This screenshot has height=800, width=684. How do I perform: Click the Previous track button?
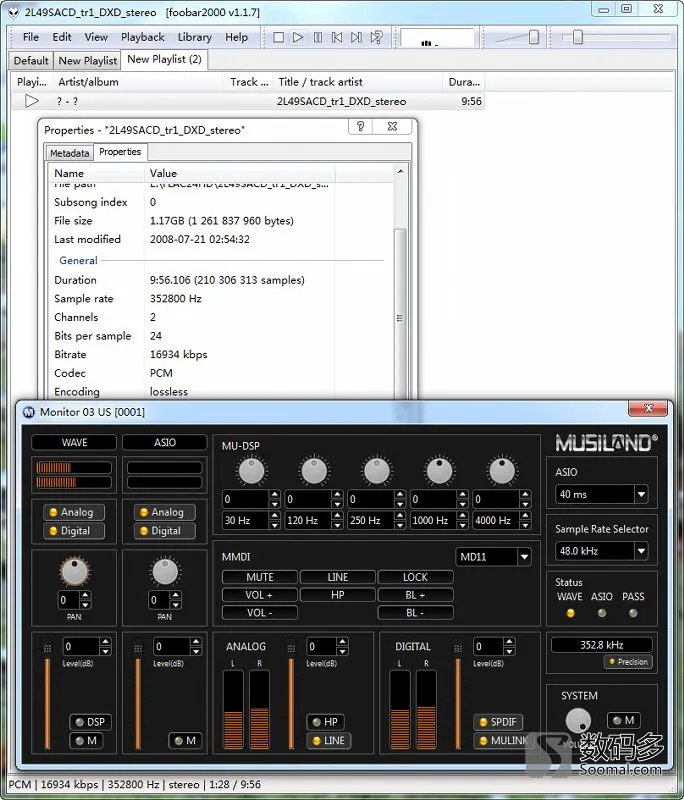(337, 37)
